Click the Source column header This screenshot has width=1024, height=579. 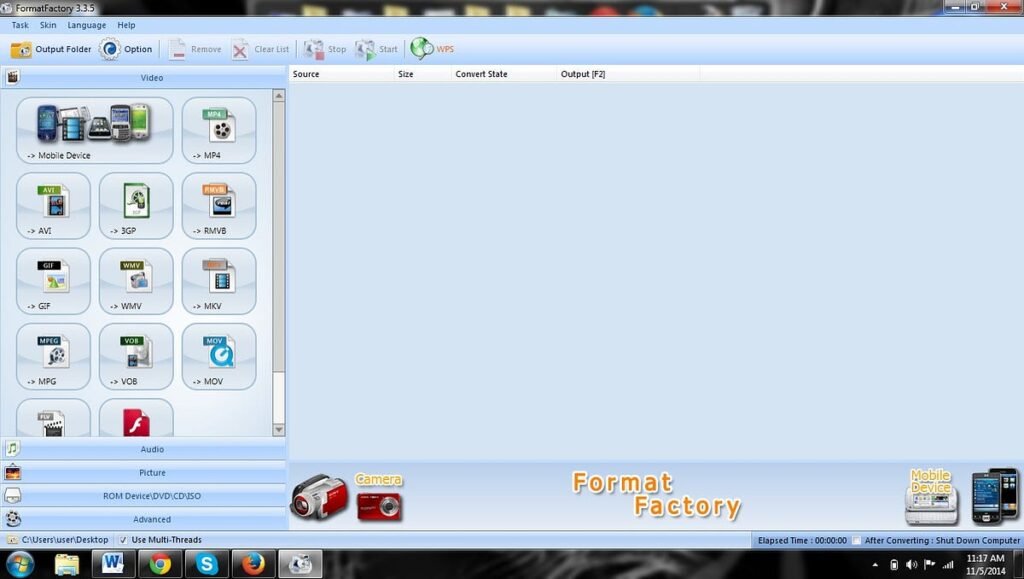pyautogui.click(x=342, y=74)
